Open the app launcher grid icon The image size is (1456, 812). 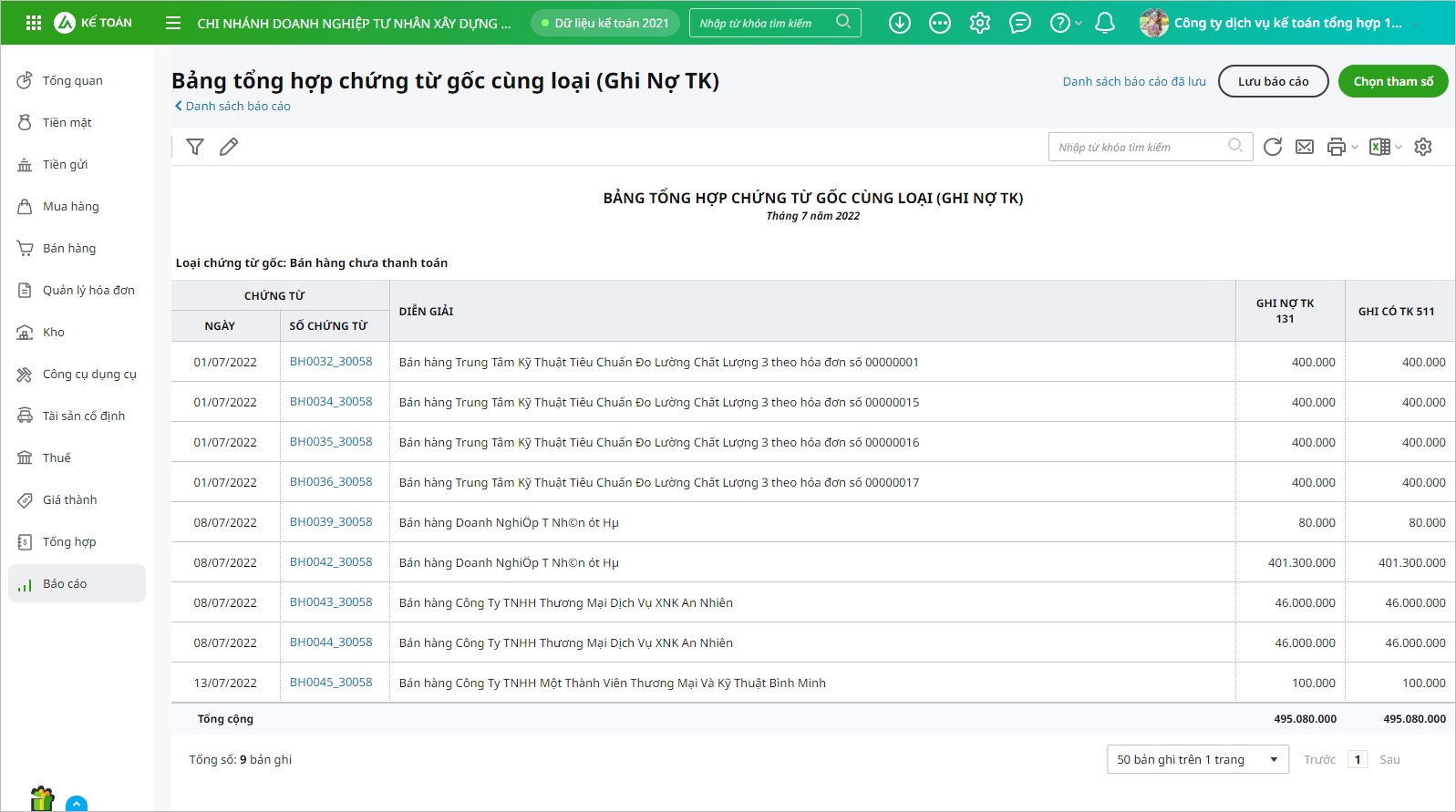34,23
